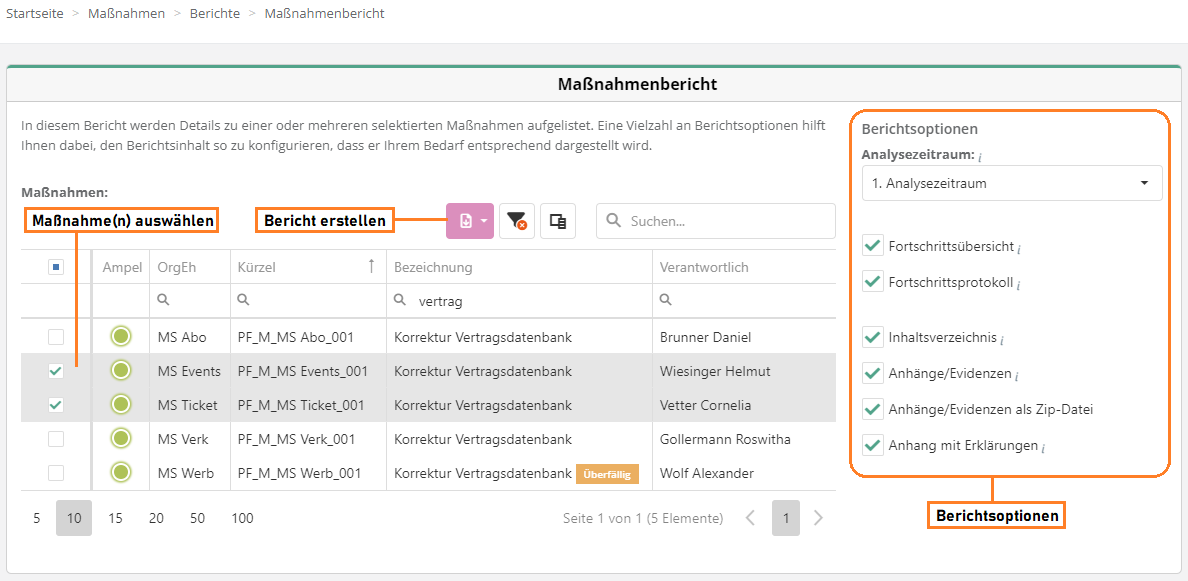Go to Berichte in the breadcrumb
Viewport: 1188px width, 581px height.
pos(214,14)
